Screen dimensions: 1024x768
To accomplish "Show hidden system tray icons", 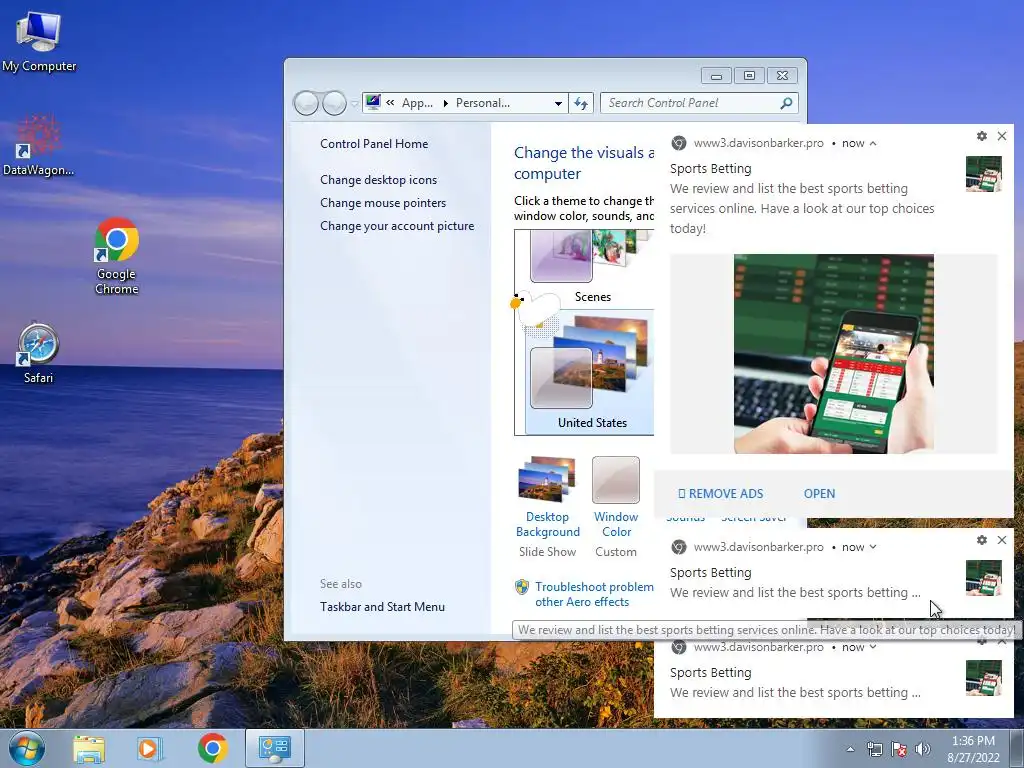I will (x=850, y=749).
